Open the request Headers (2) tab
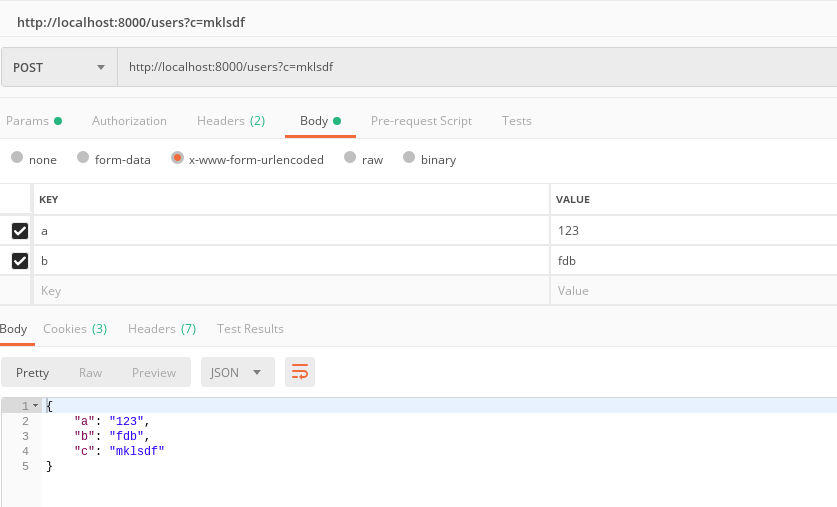 [x=231, y=121]
